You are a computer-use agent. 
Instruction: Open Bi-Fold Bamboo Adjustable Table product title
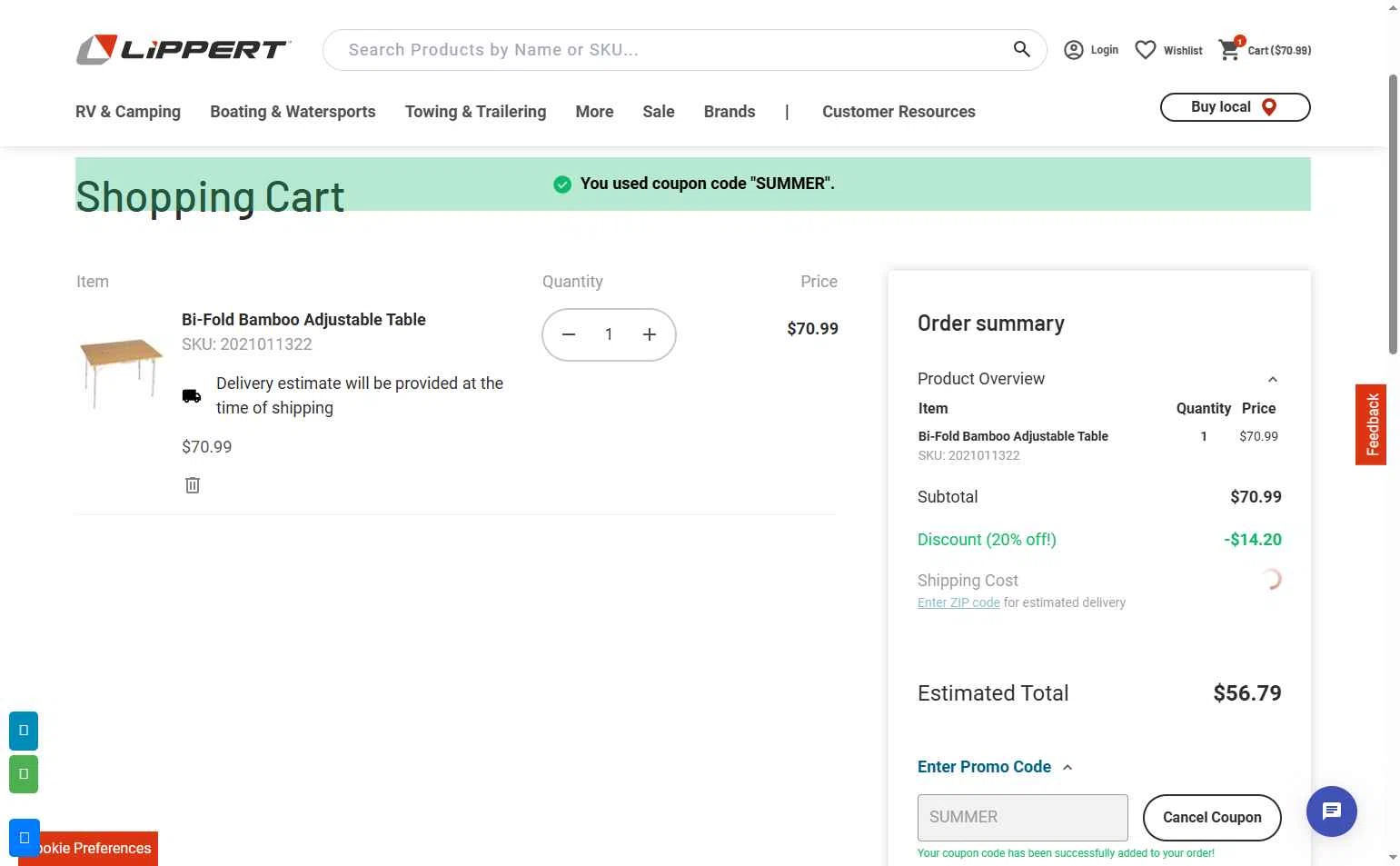tap(303, 320)
